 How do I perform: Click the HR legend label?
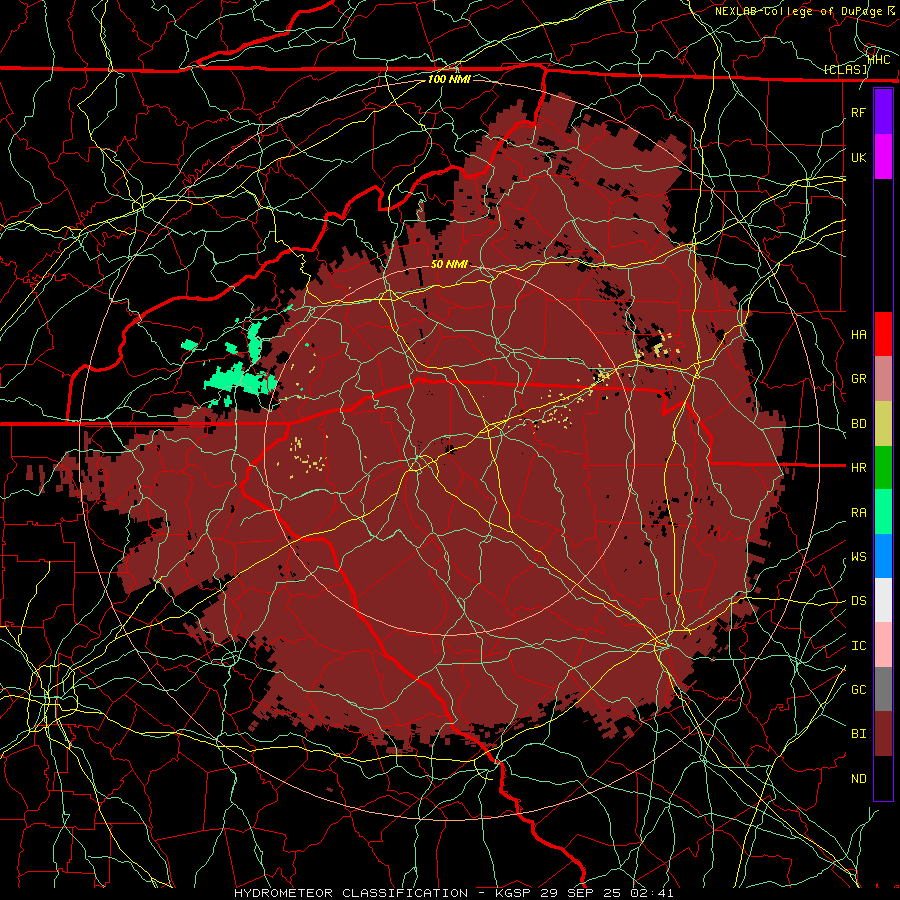tap(859, 468)
